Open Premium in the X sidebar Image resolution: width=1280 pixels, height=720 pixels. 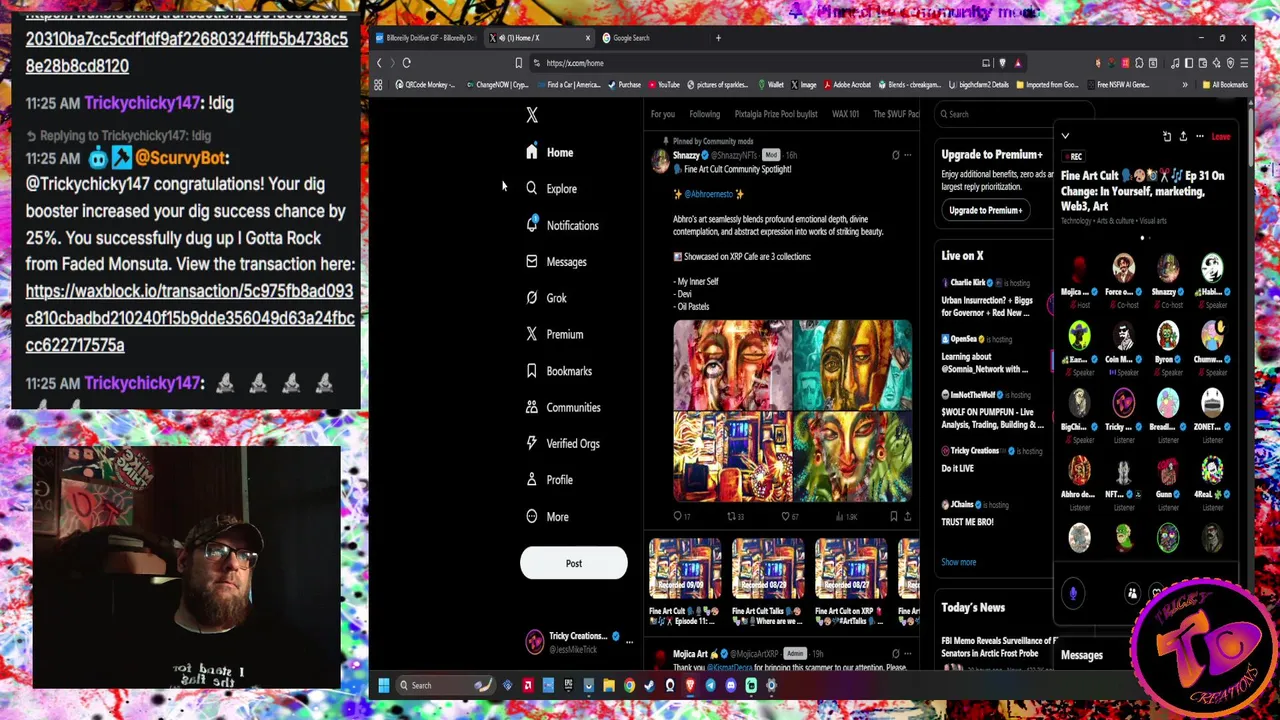(x=554, y=334)
